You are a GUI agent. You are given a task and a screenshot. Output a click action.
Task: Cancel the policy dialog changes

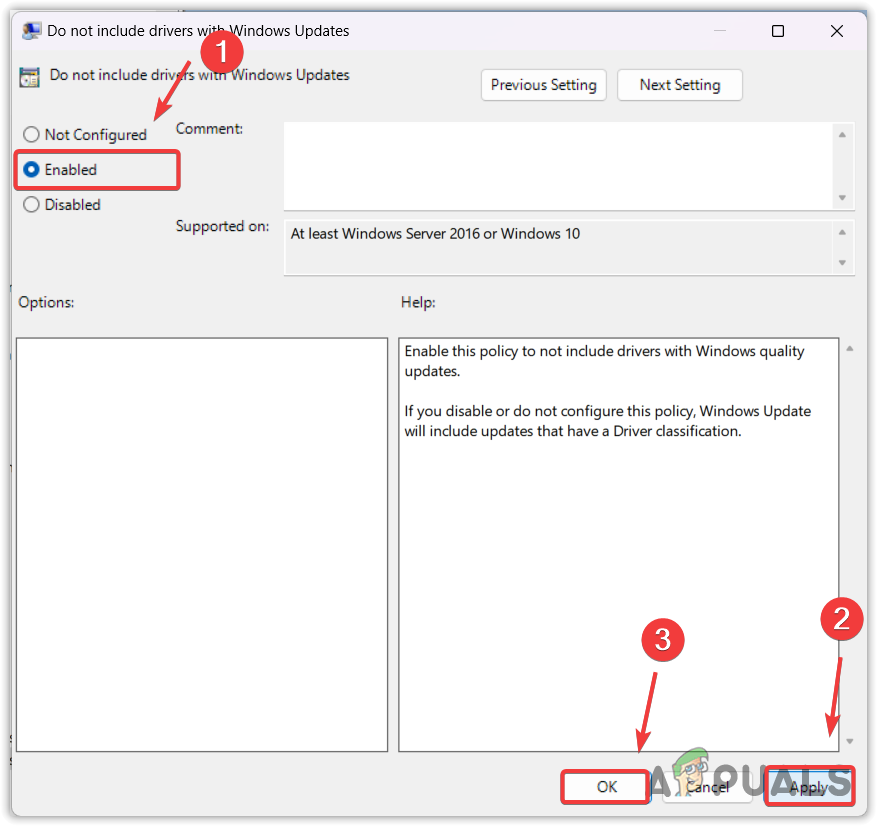tap(707, 787)
